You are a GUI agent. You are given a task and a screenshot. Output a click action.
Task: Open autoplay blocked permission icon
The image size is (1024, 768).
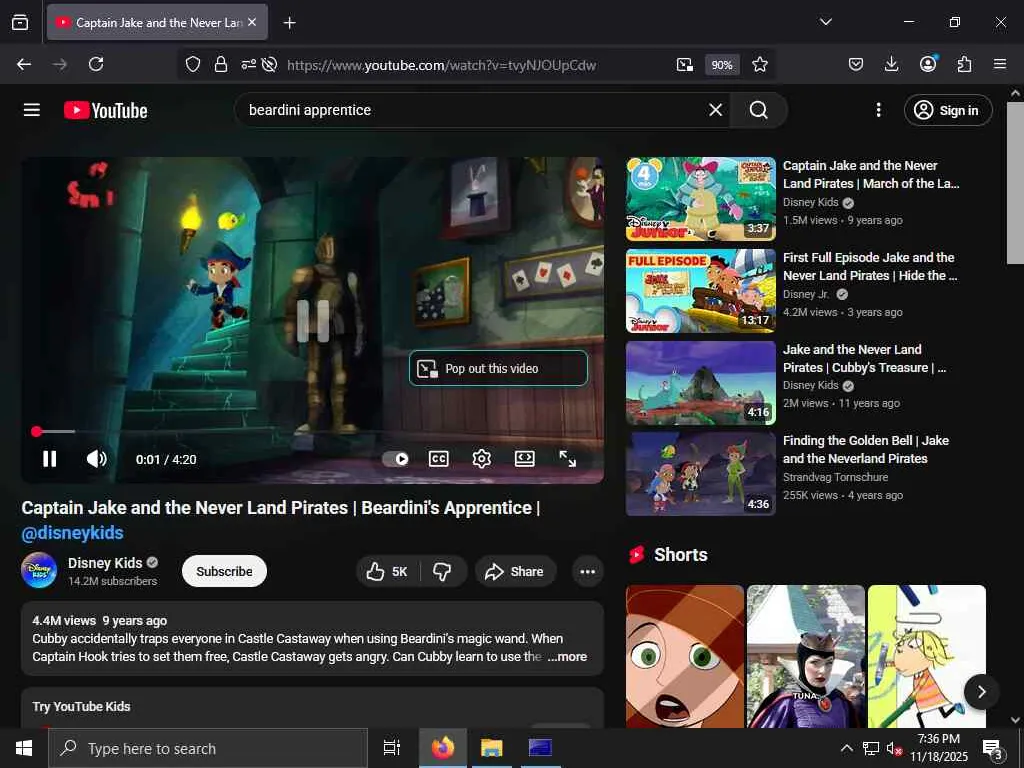[x=269, y=64]
